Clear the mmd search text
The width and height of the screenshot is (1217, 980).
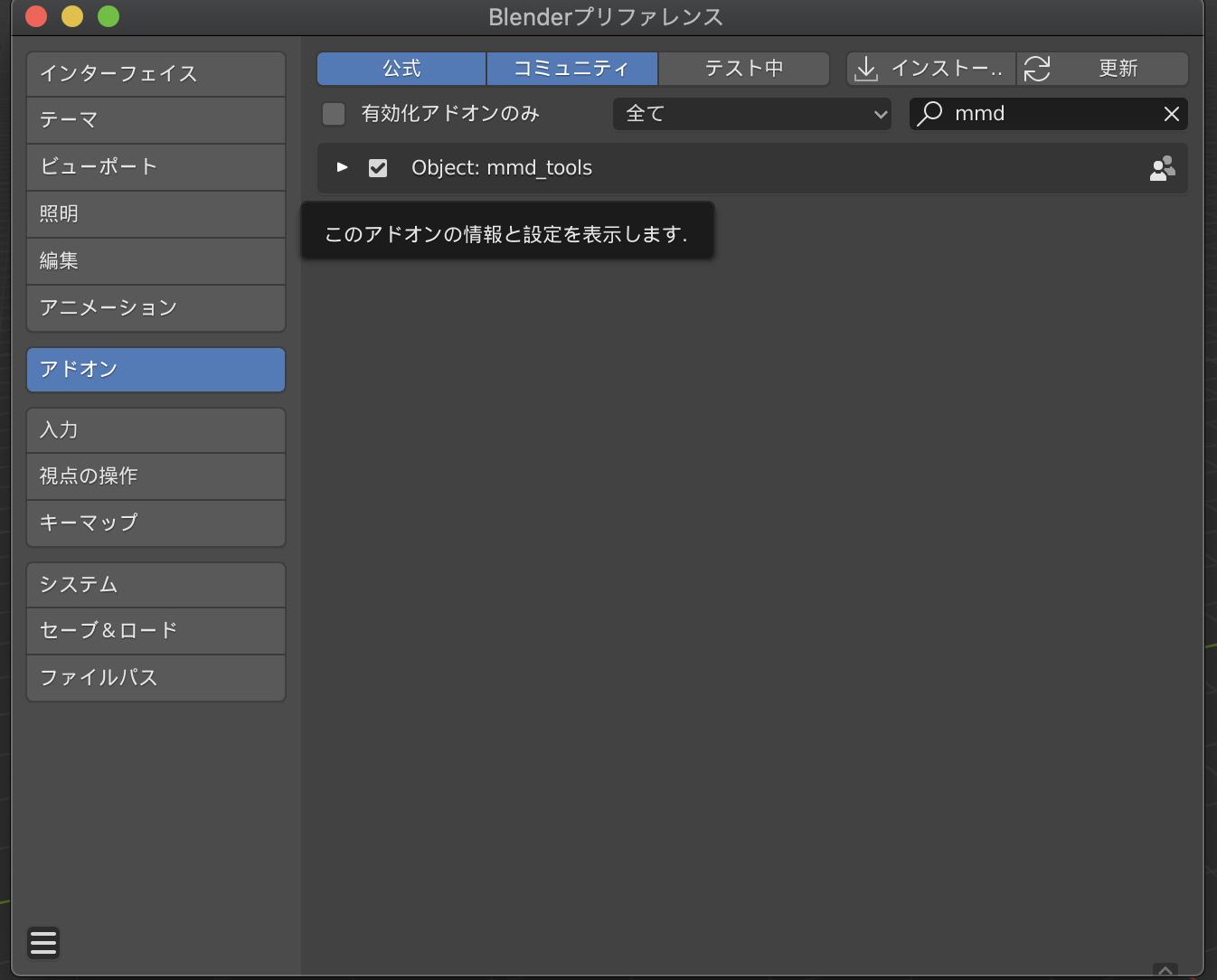coord(1172,114)
